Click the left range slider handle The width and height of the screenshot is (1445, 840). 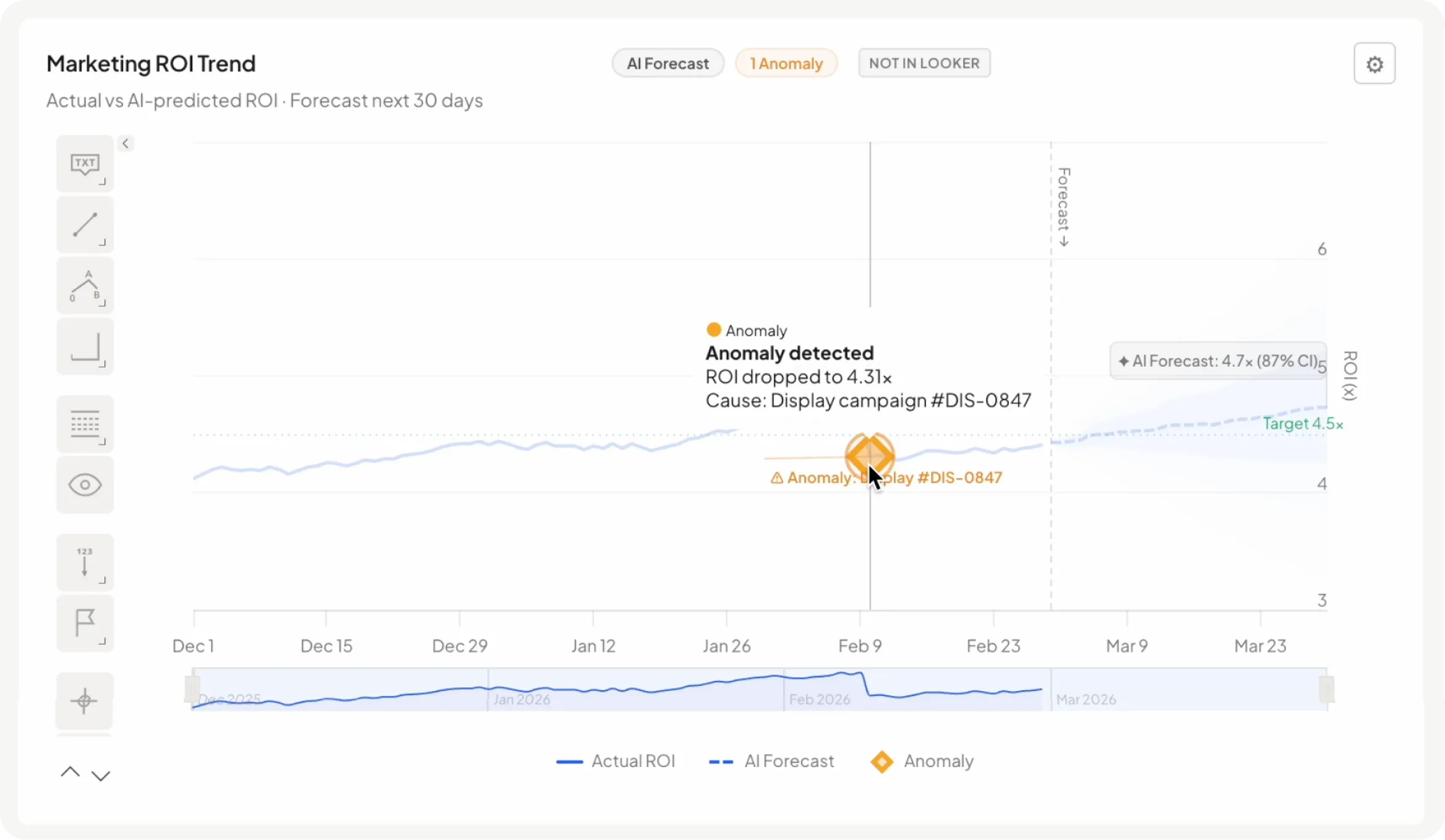pos(192,689)
